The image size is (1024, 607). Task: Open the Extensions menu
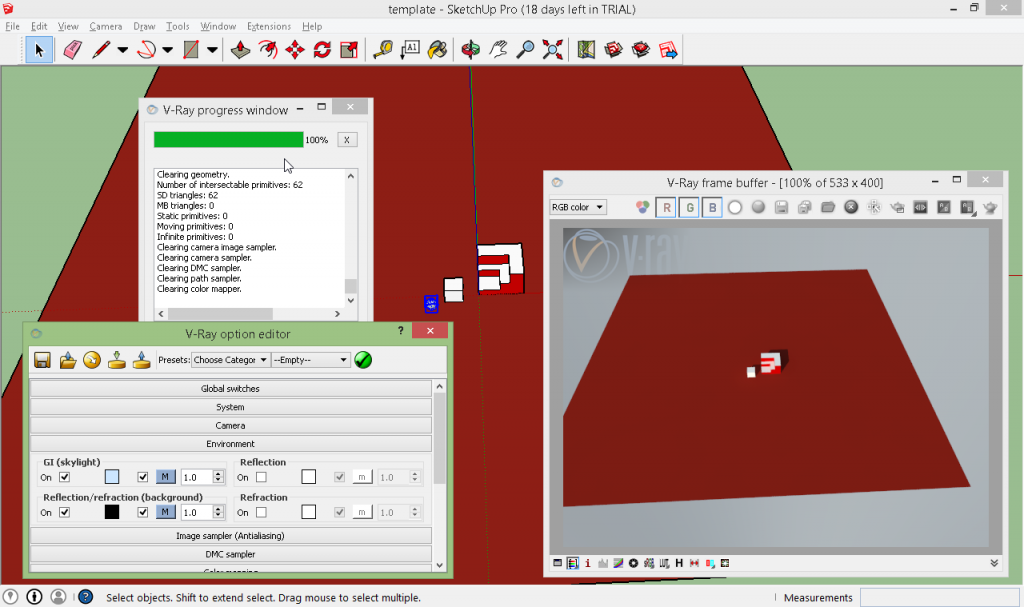[x=268, y=26]
